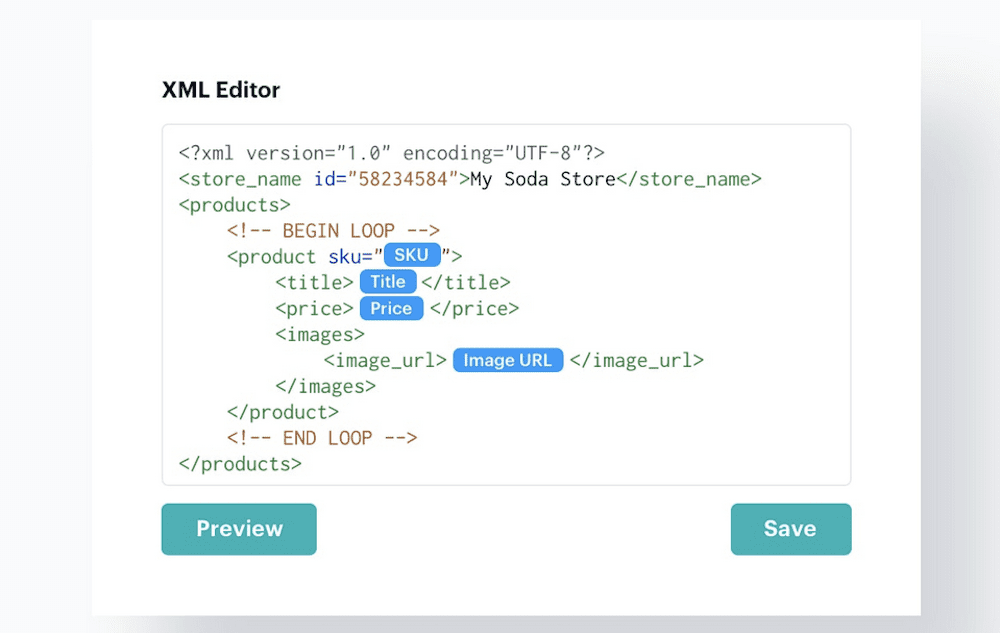1000x633 pixels.
Task: Select the SKU placeholder token
Action: pyautogui.click(x=411, y=255)
